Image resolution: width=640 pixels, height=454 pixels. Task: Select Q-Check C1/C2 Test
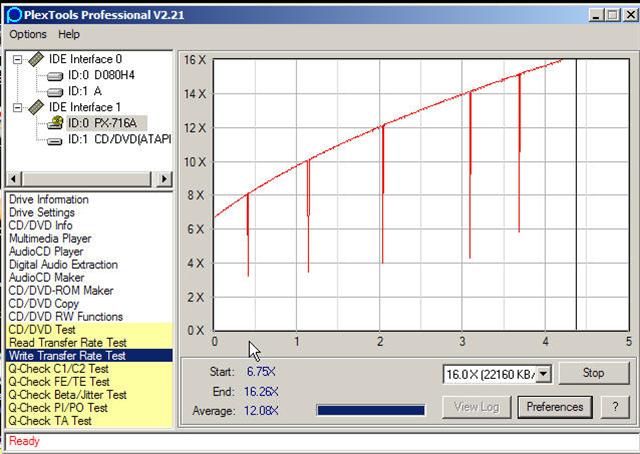pos(89,369)
